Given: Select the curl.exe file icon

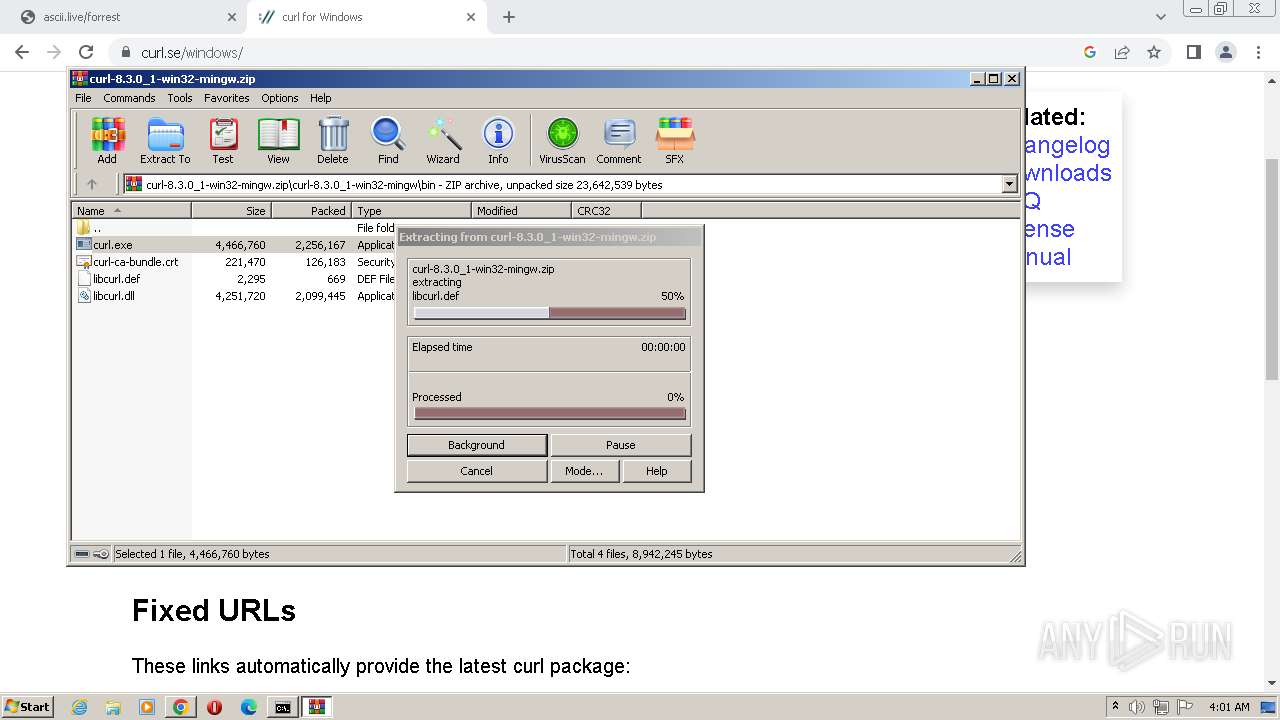Looking at the screenshot, I should pyautogui.click(x=84, y=245).
